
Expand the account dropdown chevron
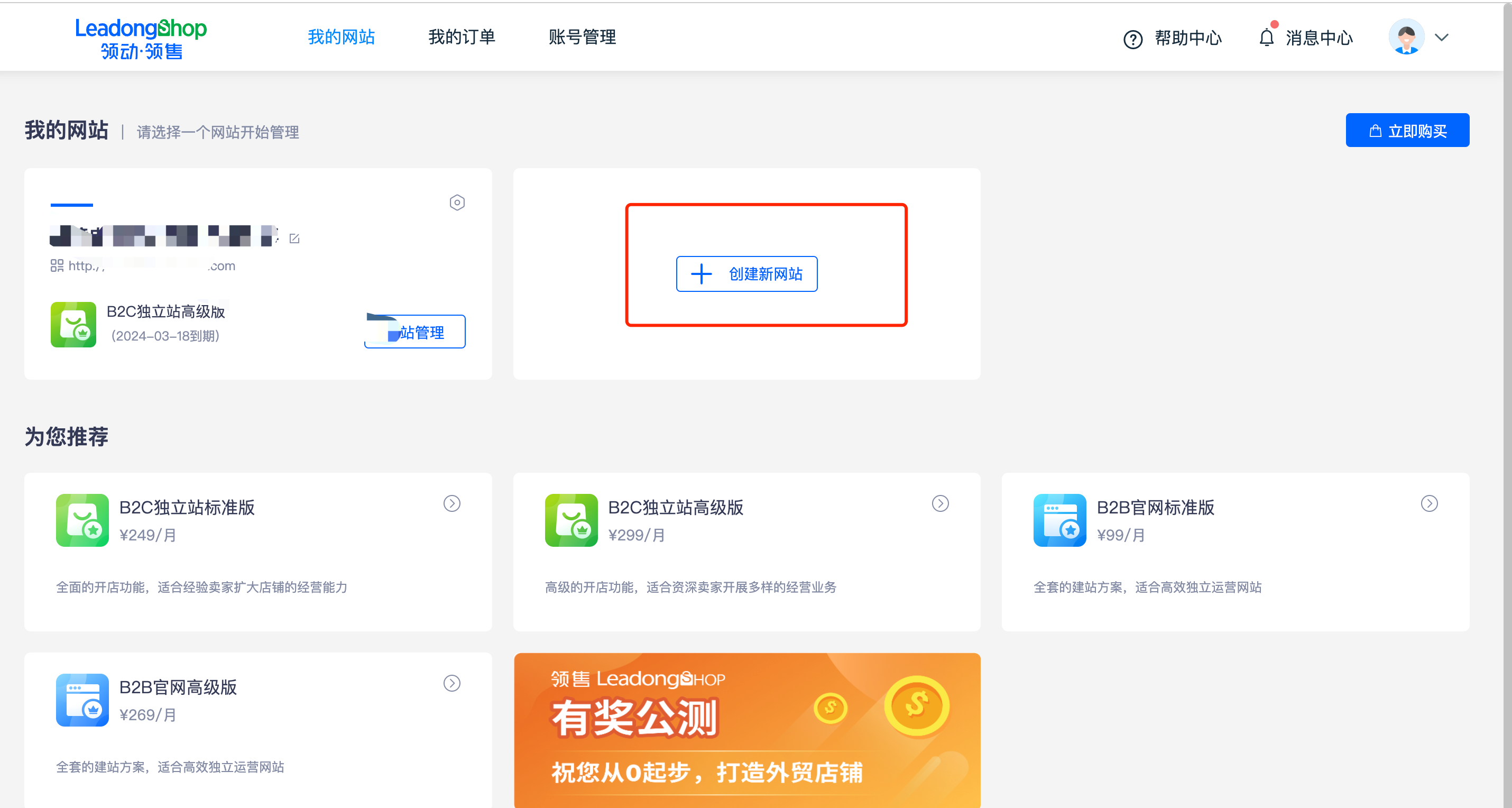(1442, 38)
